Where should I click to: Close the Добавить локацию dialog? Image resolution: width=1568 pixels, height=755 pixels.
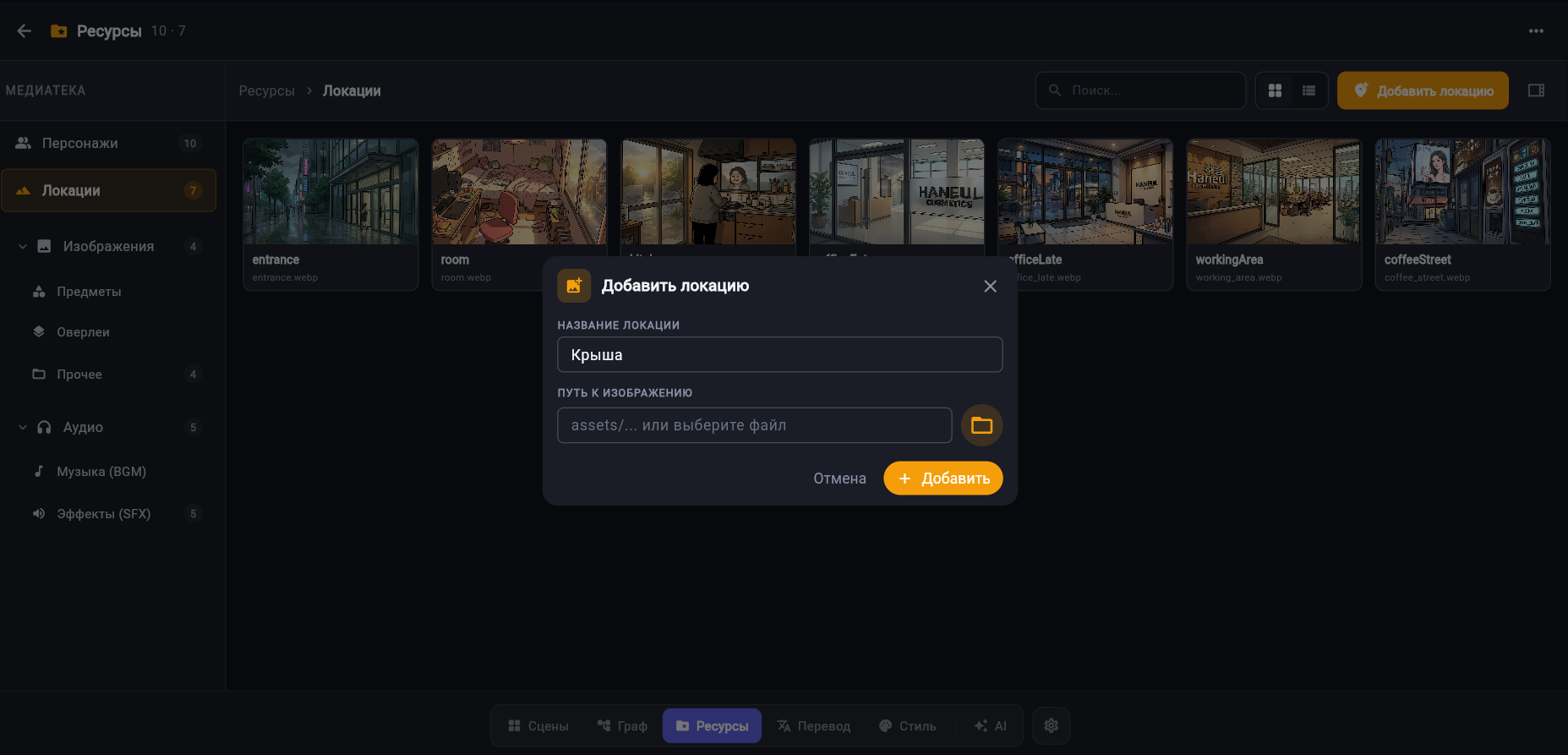click(x=990, y=287)
